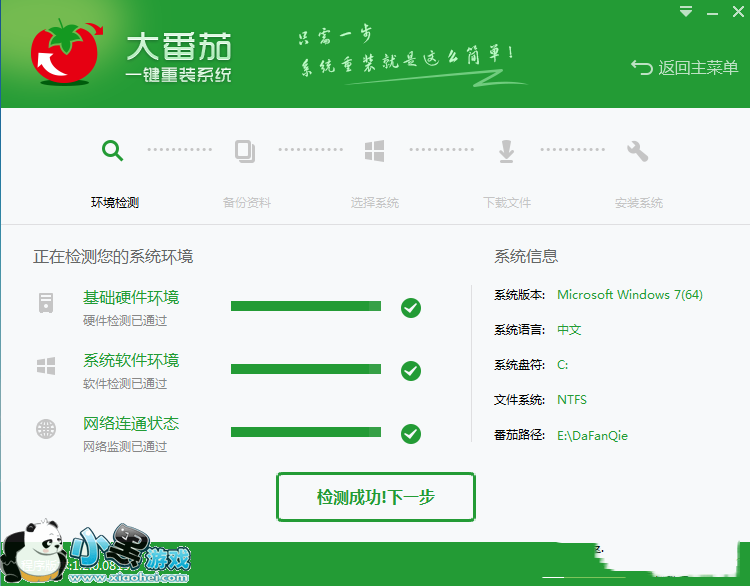Viewport: 750px width, 586px height.
Task: Click the Microsoft Windows 7(64) version value
Action: (630, 295)
